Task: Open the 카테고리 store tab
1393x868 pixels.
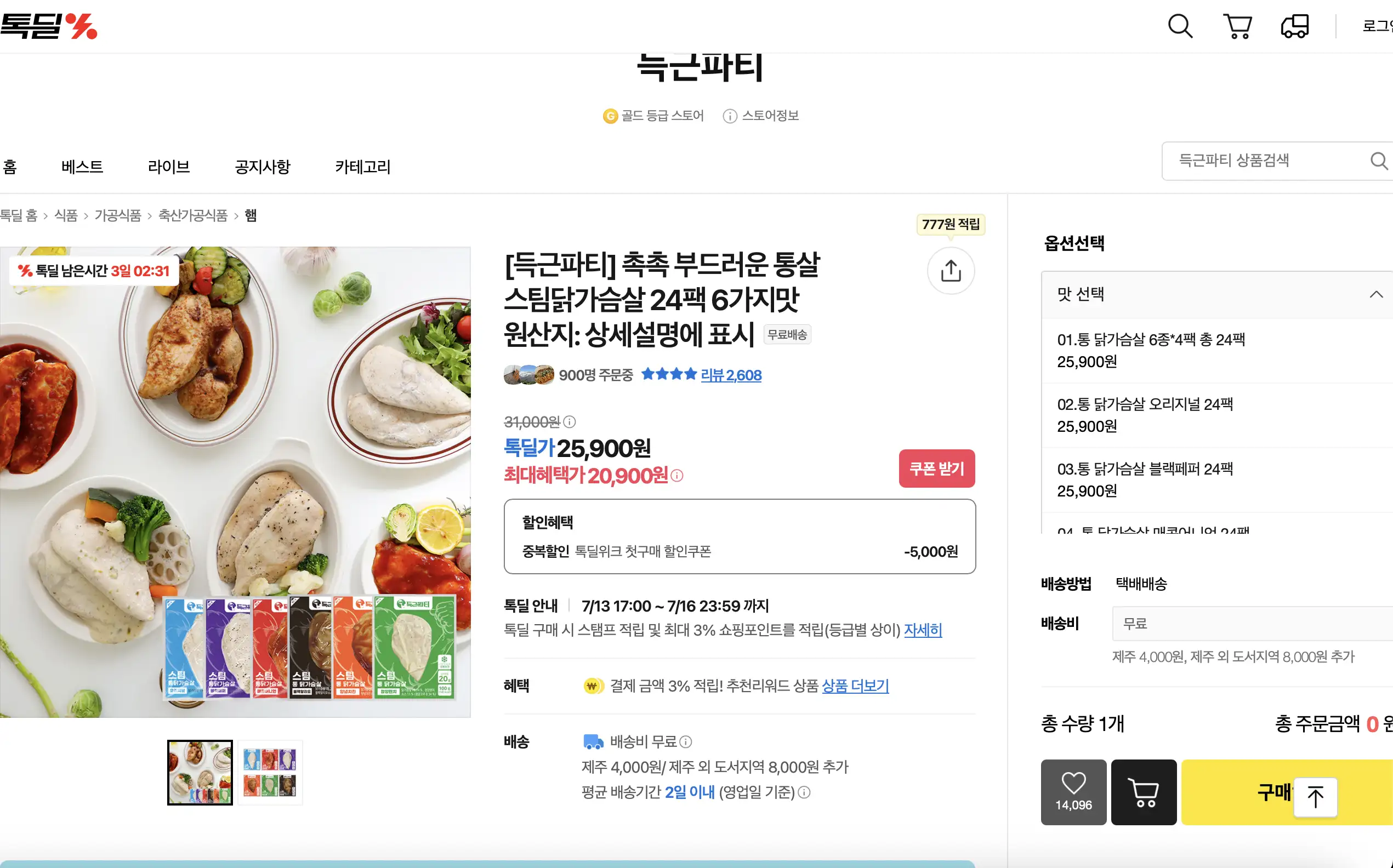Action: 363,167
